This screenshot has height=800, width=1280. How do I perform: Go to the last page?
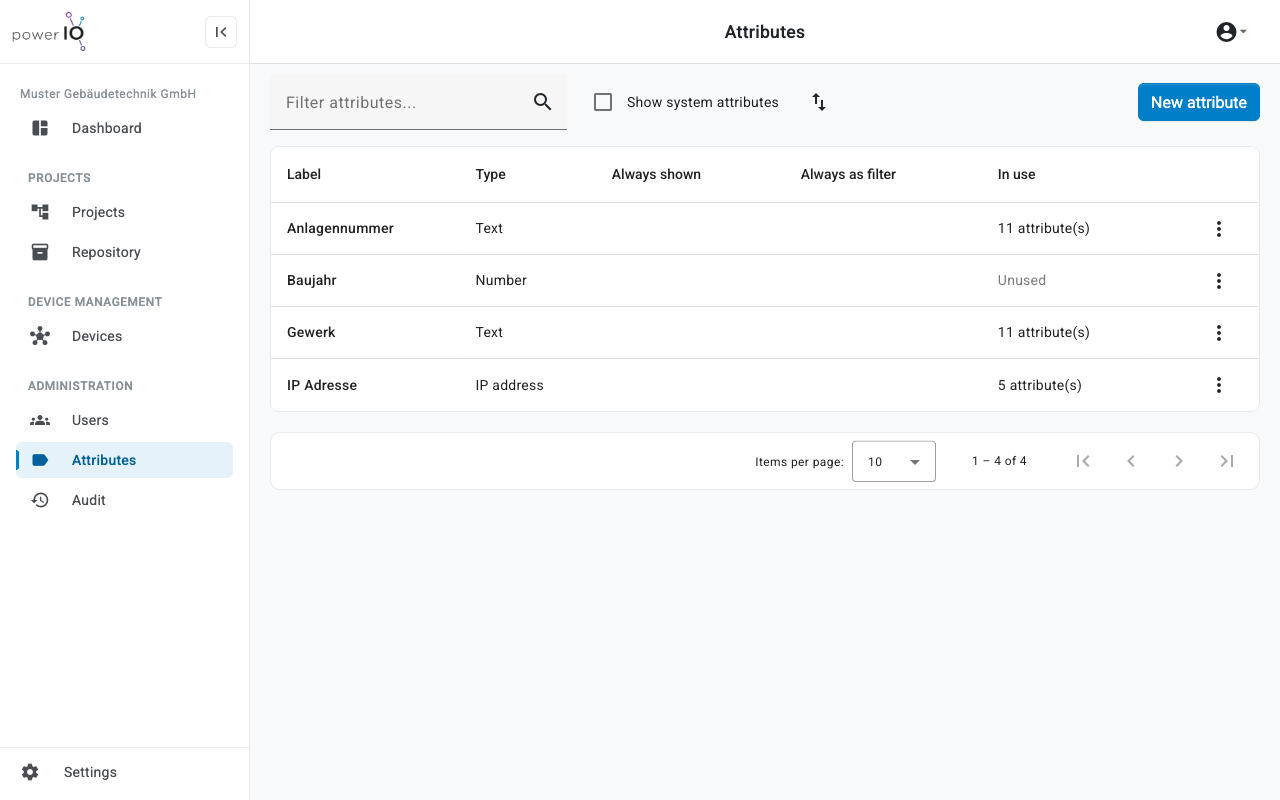(1227, 461)
